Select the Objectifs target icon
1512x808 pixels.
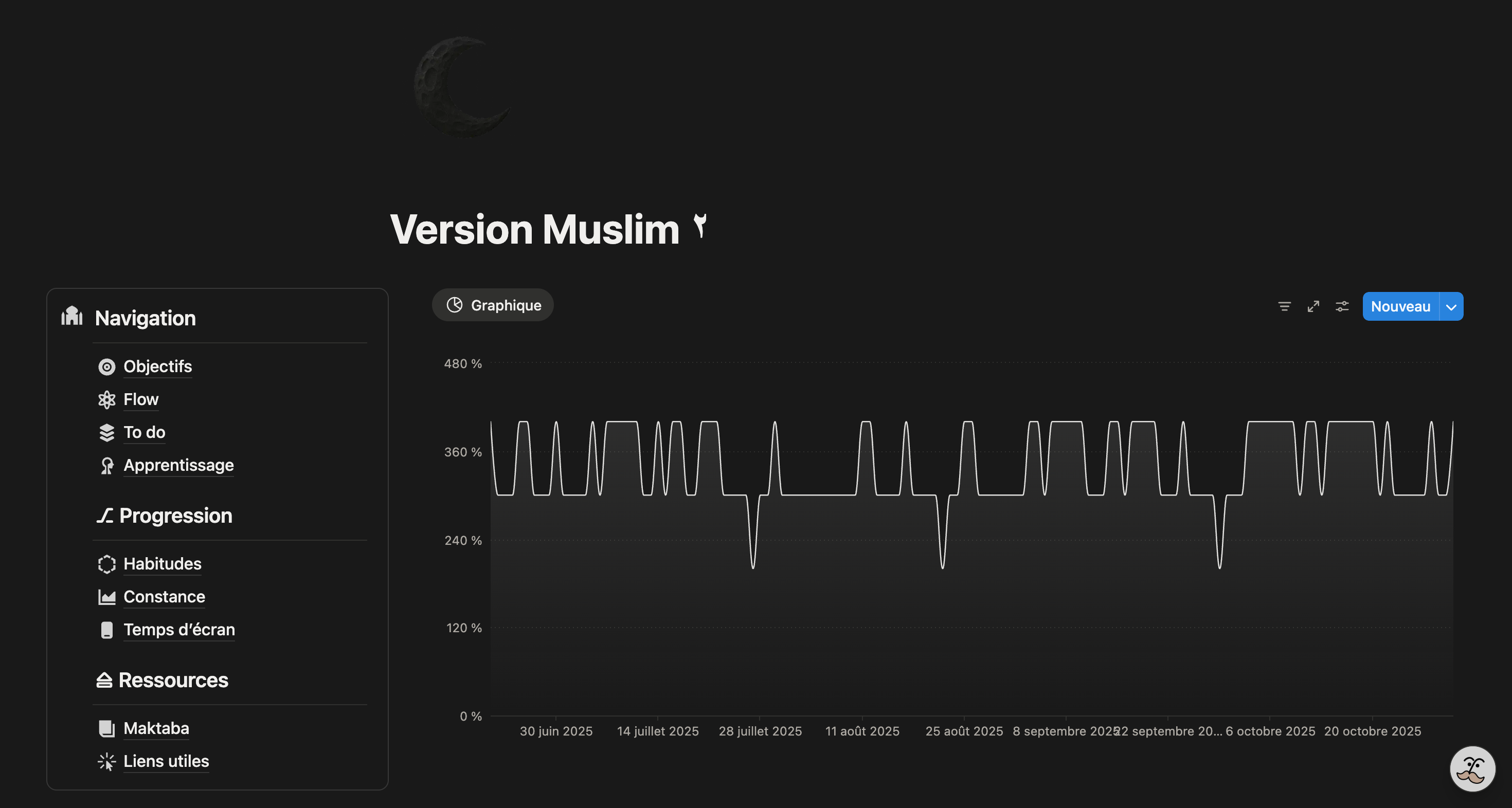pyautogui.click(x=106, y=366)
